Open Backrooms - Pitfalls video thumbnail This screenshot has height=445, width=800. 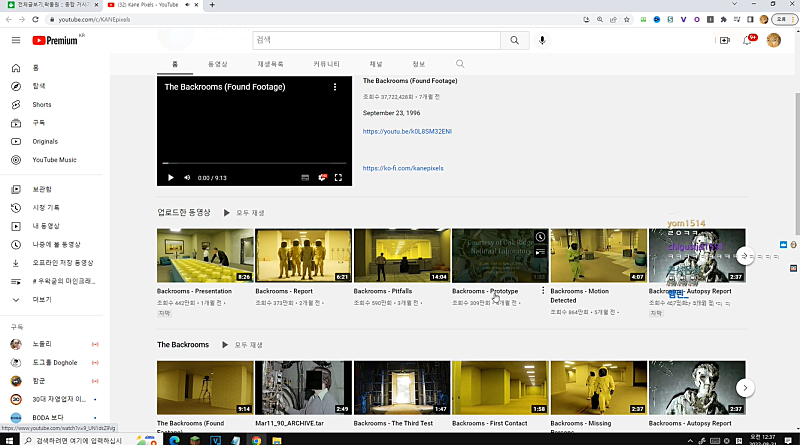(x=402, y=255)
